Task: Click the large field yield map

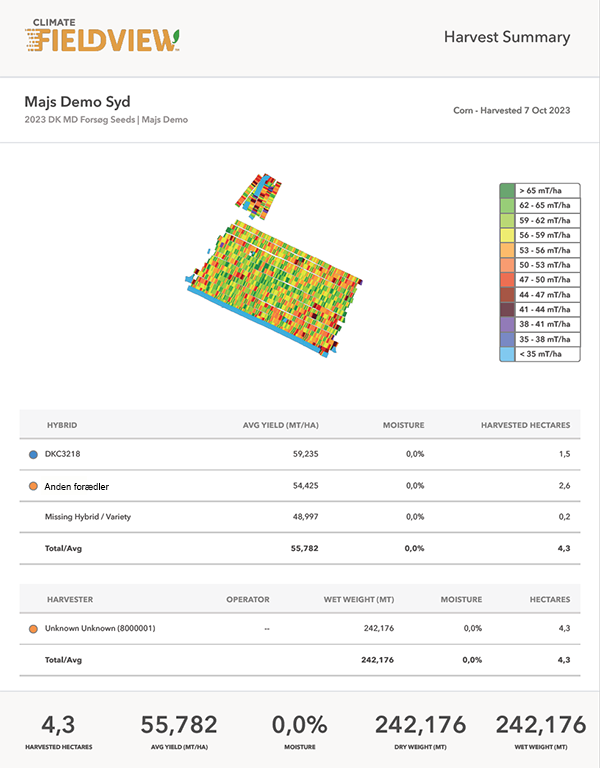Action: coord(274,289)
